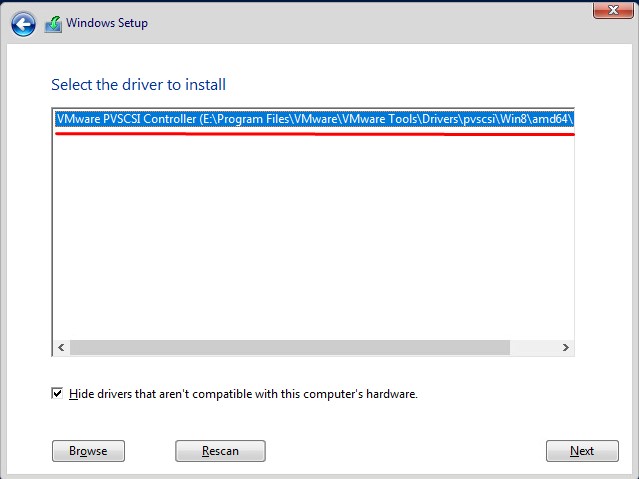Image resolution: width=639 pixels, height=479 pixels.
Task: Select the VMware PVSCSI Controller driver entry
Action: click(314, 119)
